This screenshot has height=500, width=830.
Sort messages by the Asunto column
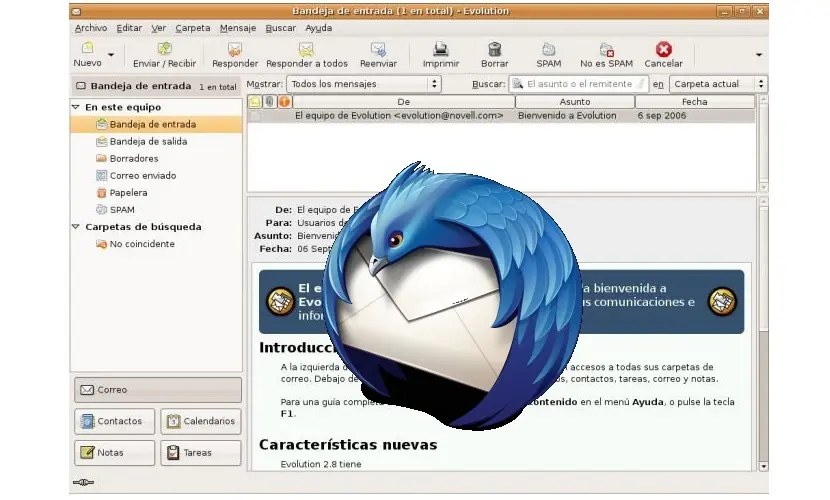click(x=575, y=102)
